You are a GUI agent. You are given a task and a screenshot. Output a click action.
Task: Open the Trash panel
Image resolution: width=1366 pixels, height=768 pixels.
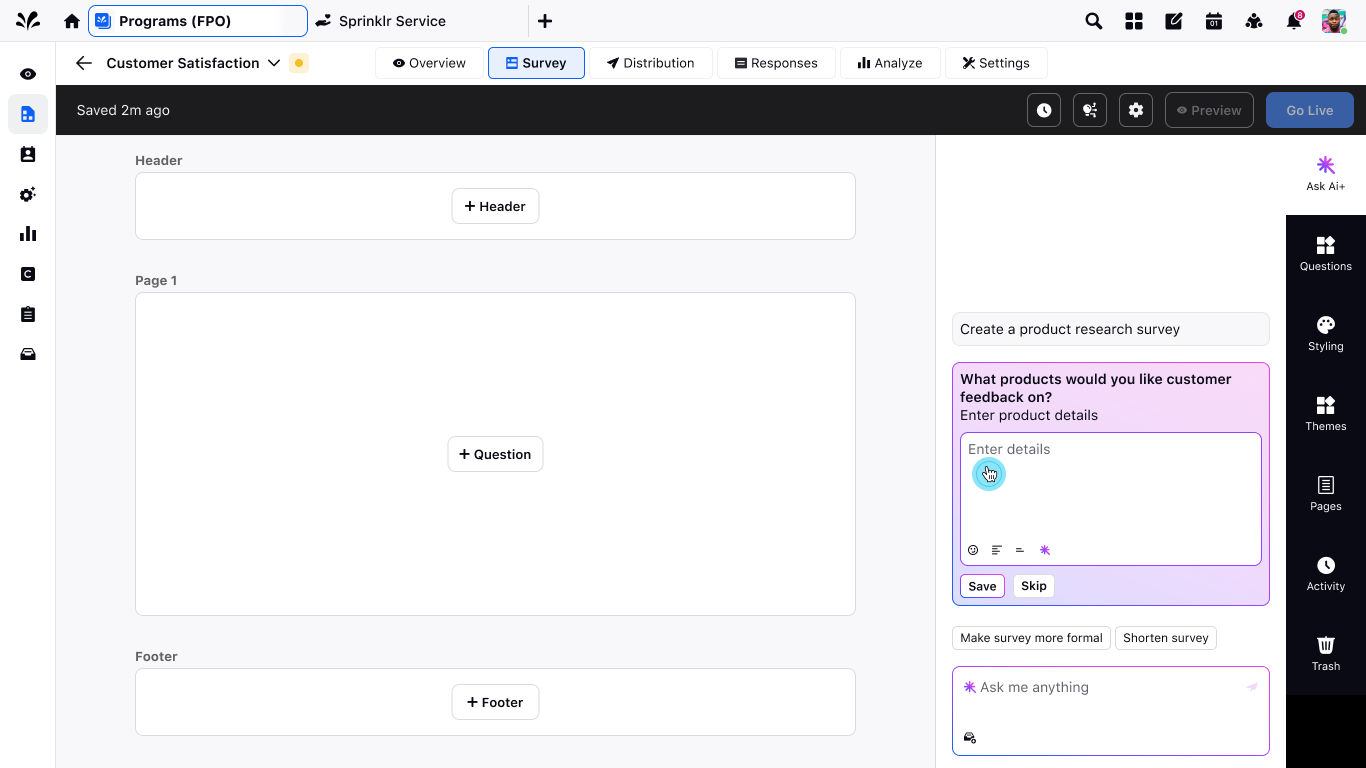1325,653
